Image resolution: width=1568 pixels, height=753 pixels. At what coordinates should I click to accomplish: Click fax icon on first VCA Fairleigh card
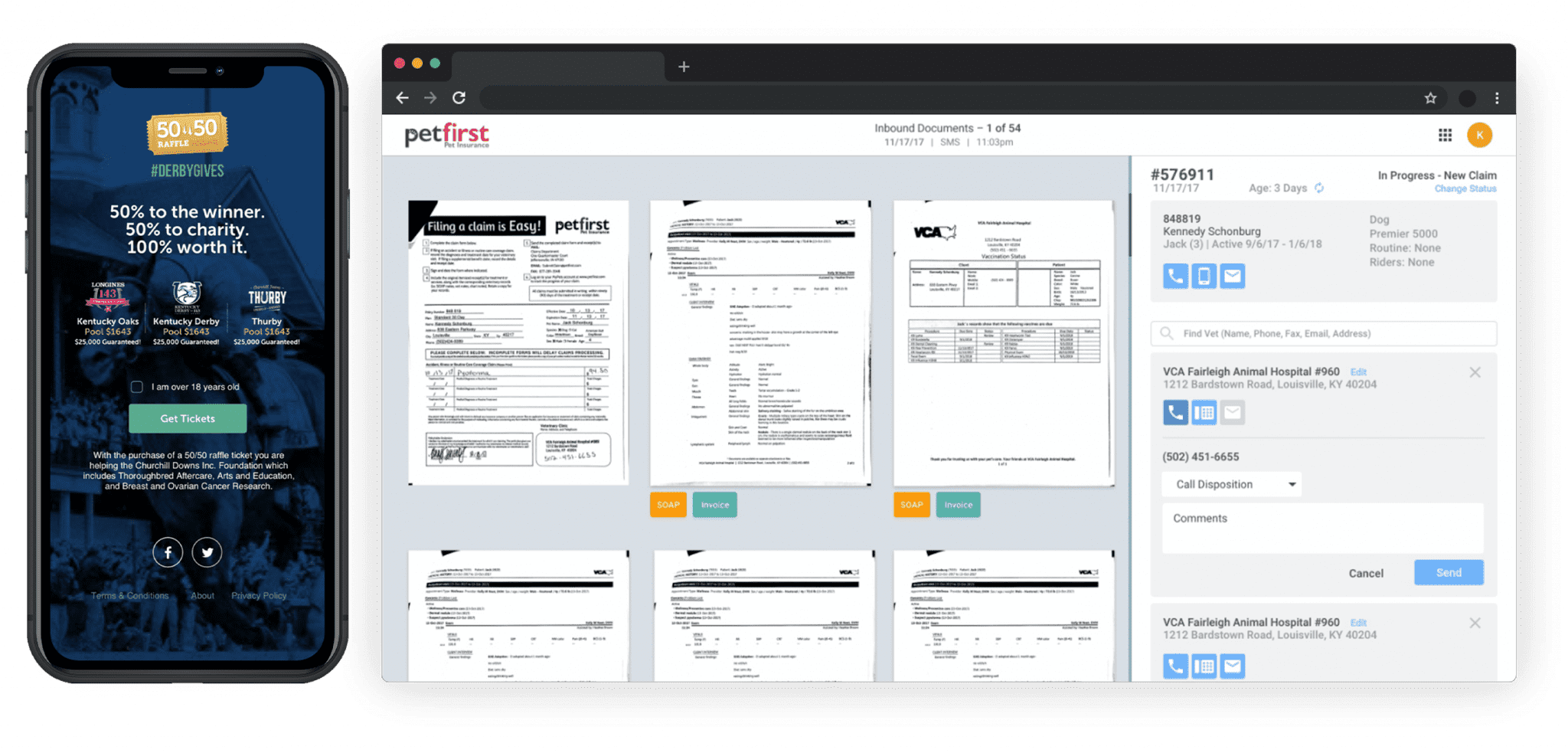tap(1204, 413)
